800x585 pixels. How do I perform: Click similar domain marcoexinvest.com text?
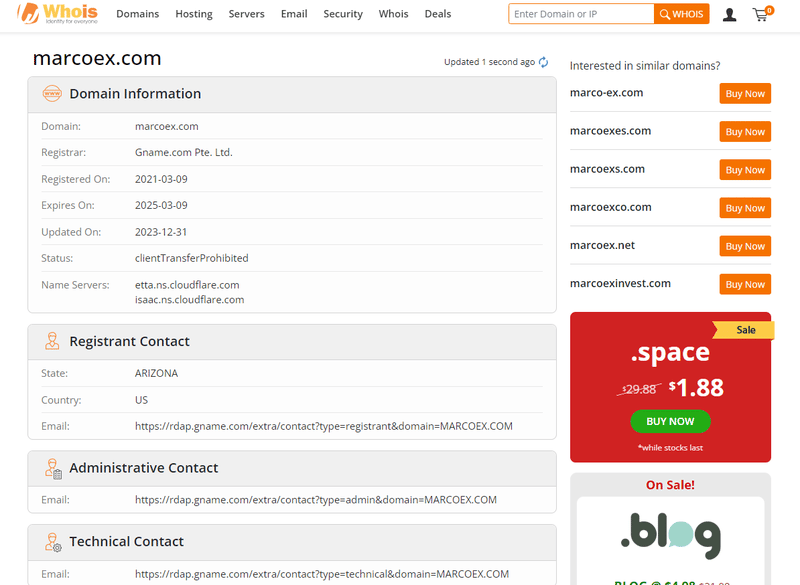click(620, 284)
